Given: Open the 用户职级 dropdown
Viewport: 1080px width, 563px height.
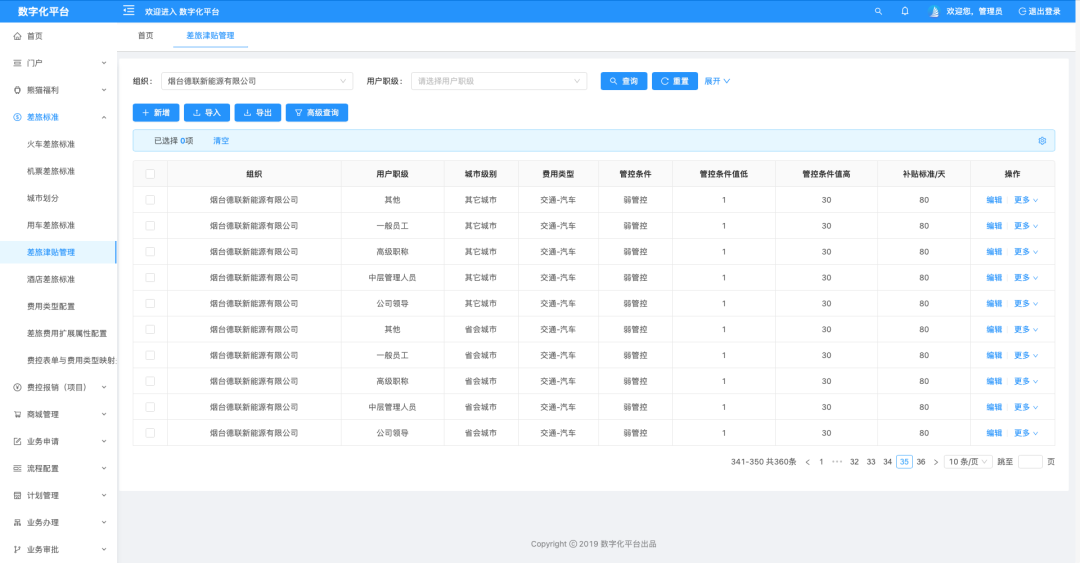Looking at the screenshot, I should 499,81.
